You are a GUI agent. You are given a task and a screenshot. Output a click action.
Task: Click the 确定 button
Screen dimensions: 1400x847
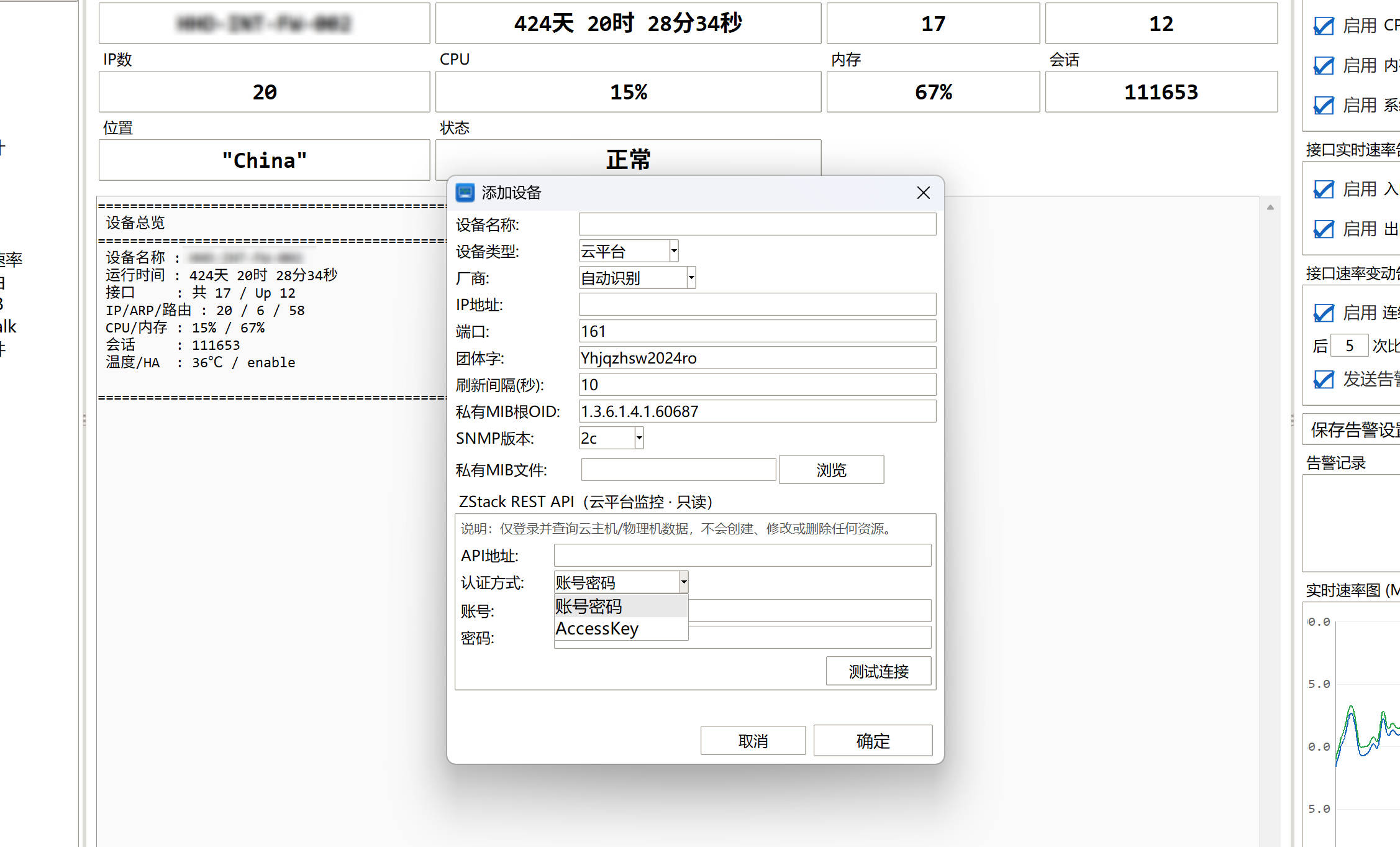click(x=873, y=741)
